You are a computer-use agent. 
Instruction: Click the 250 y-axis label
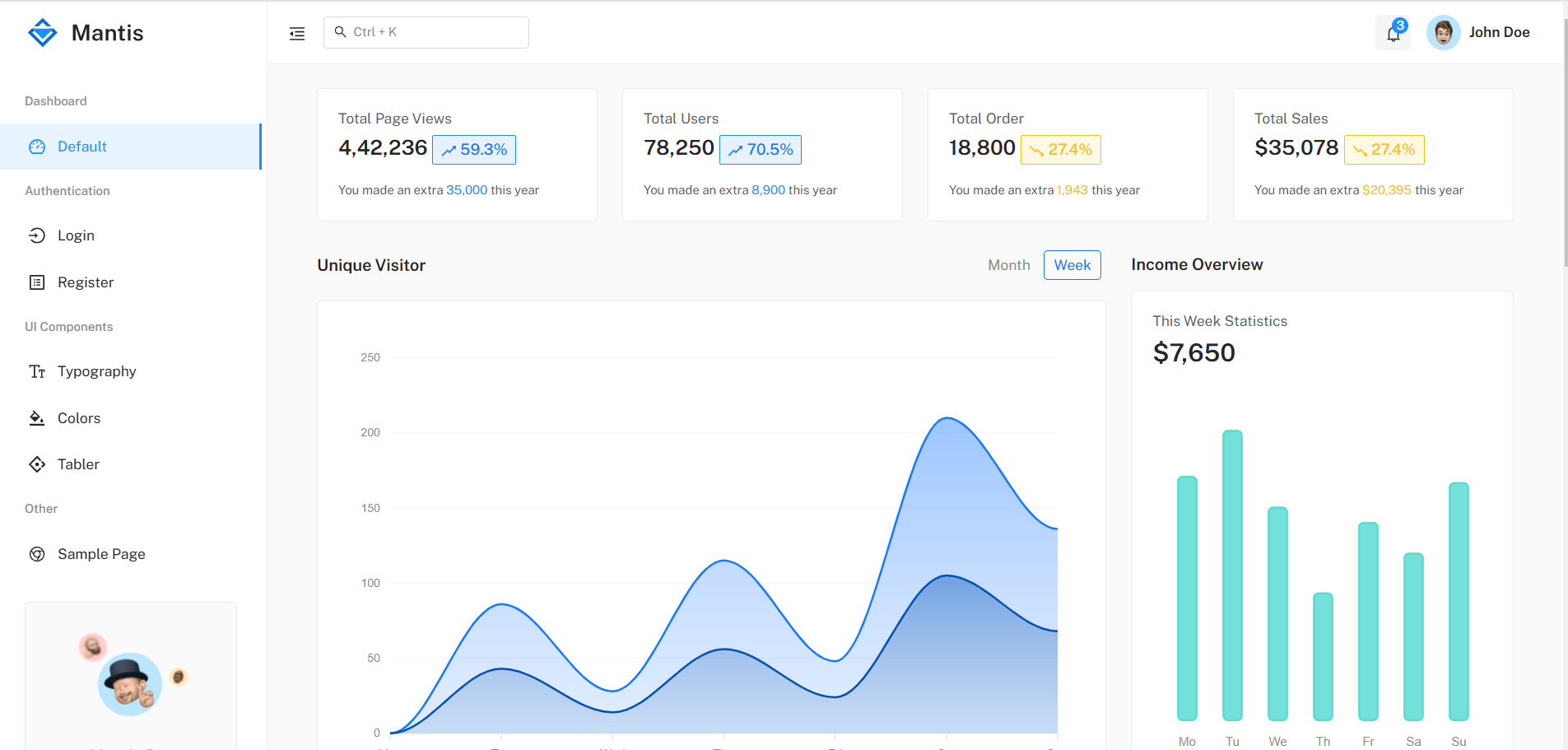[x=370, y=357]
